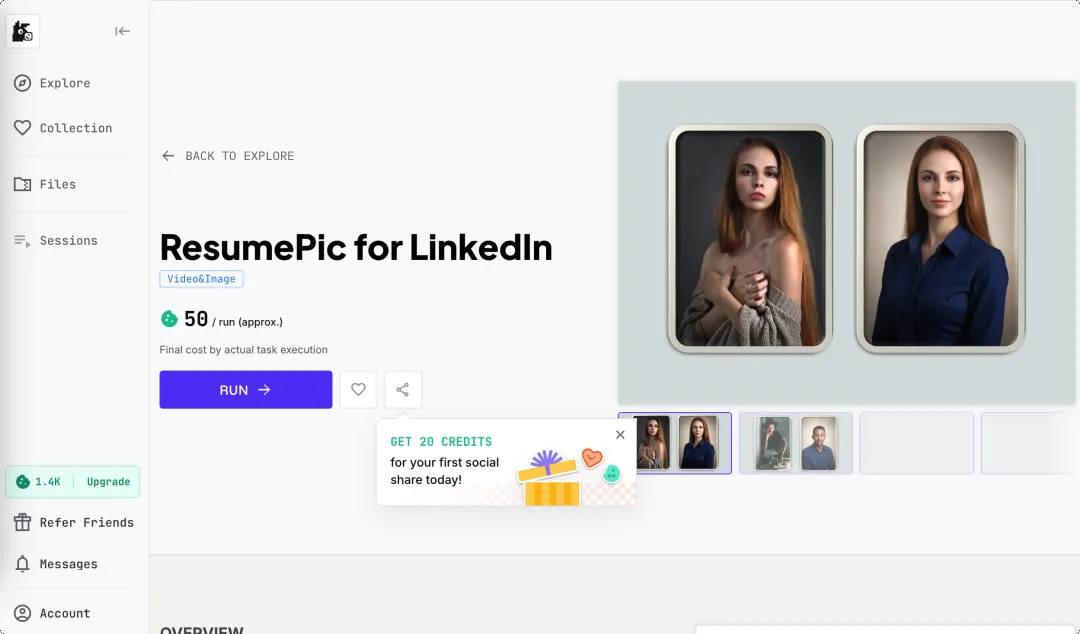Open the Explore page from sidebar
The image size is (1080, 634).
(65, 83)
